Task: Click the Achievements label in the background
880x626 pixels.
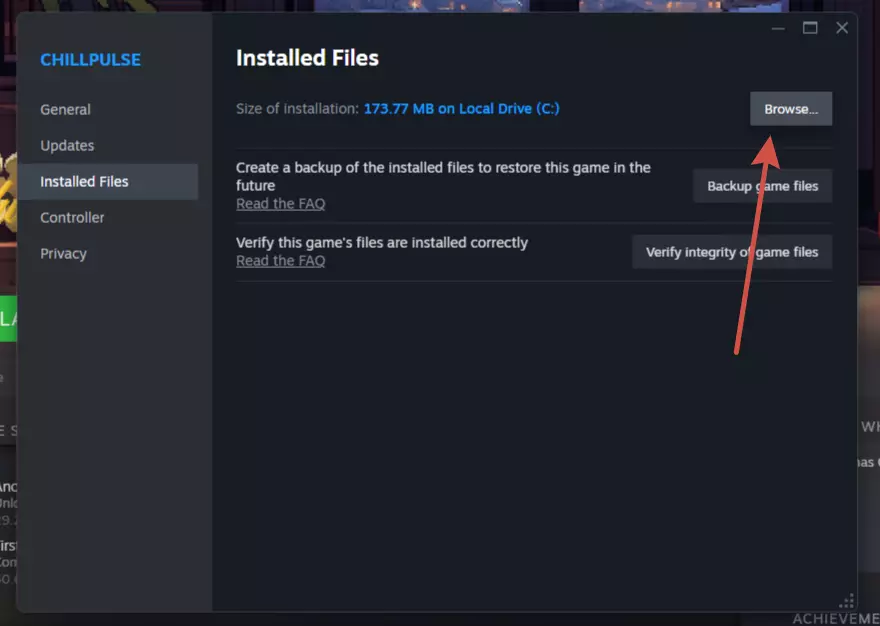Action: pyautogui.click(x=836, y=619)
